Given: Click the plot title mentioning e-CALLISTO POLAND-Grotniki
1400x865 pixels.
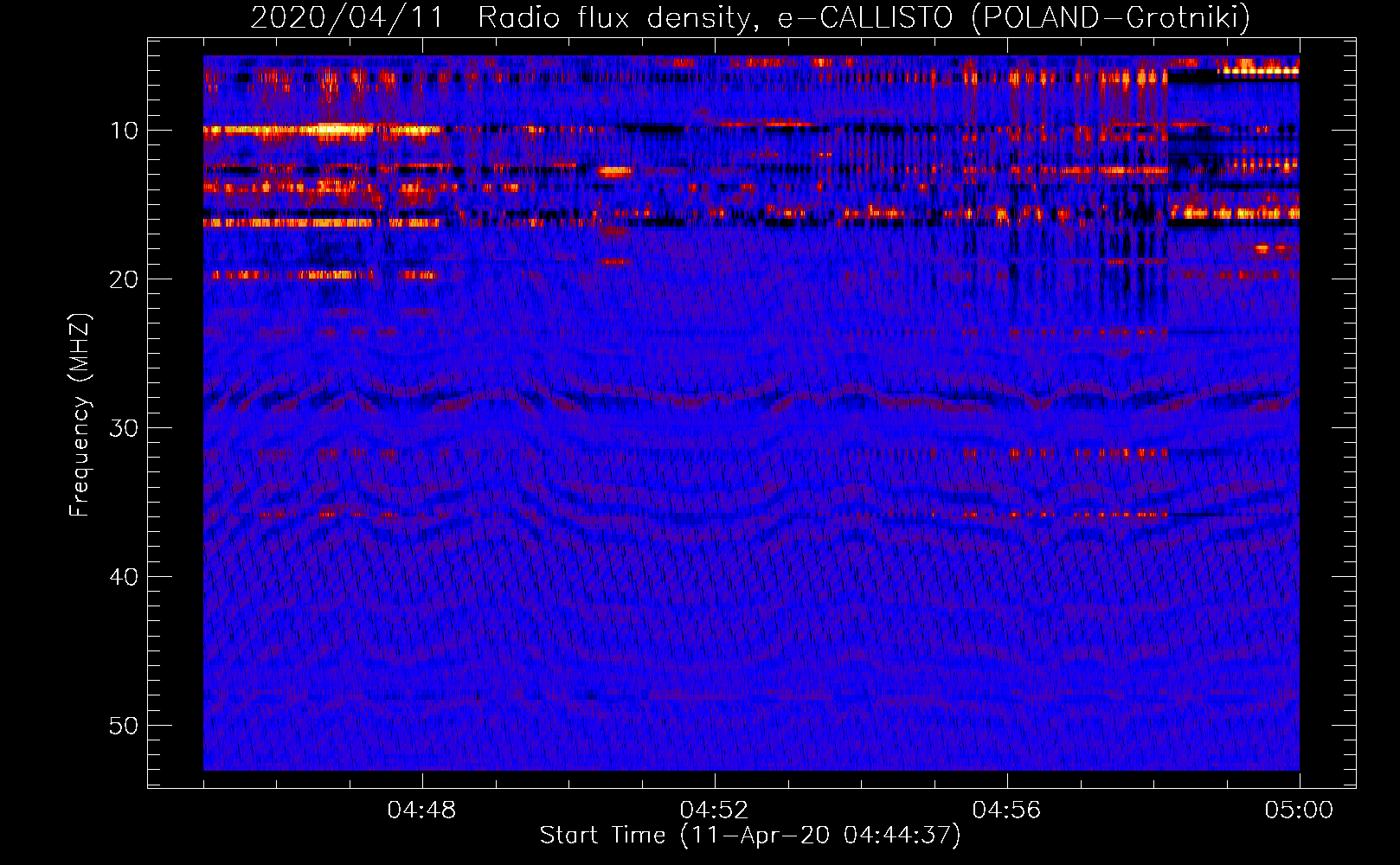Looking at the screenshot, I should tap(750, 17).
